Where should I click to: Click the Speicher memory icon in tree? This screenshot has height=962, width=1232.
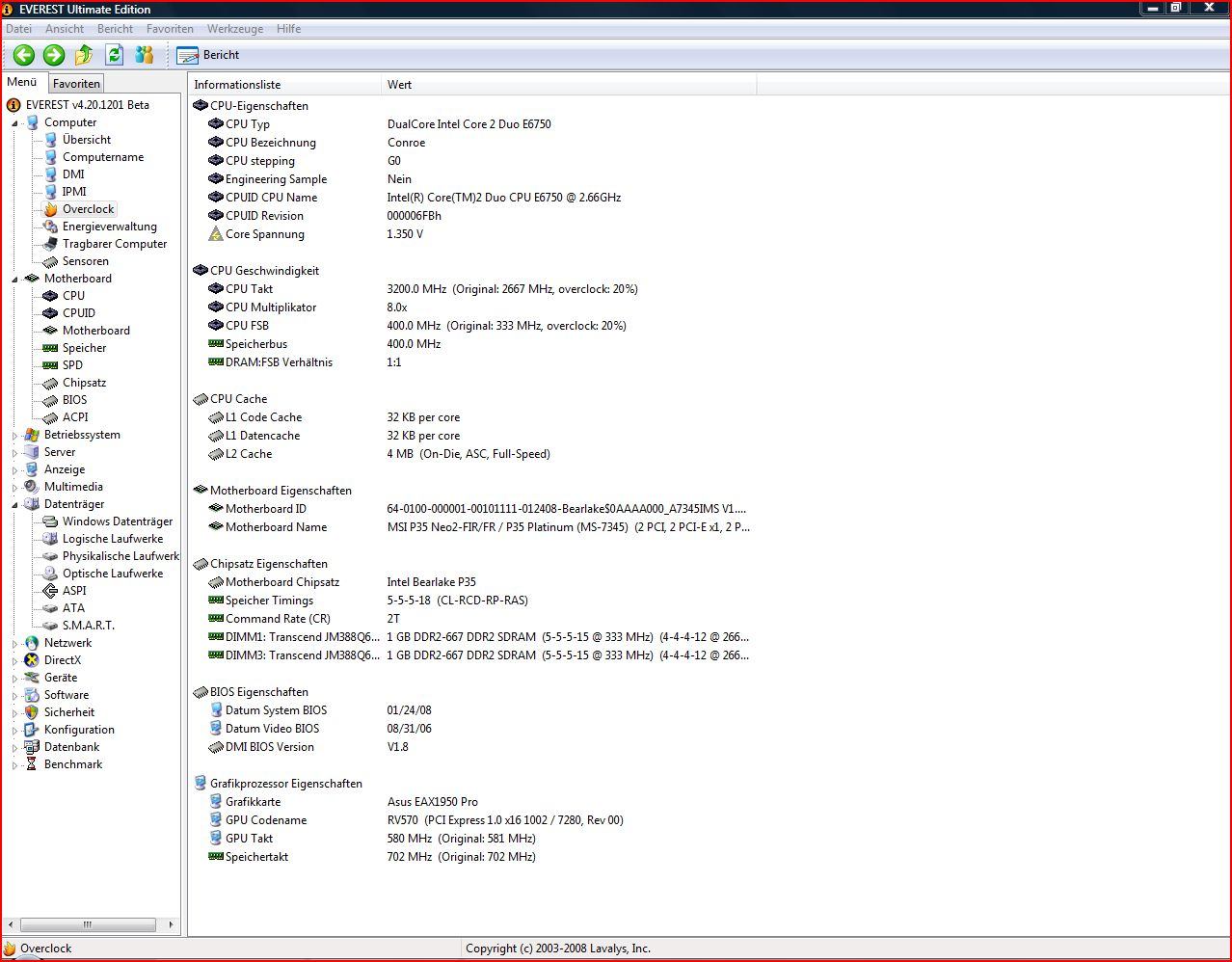[x=51, y=348]
